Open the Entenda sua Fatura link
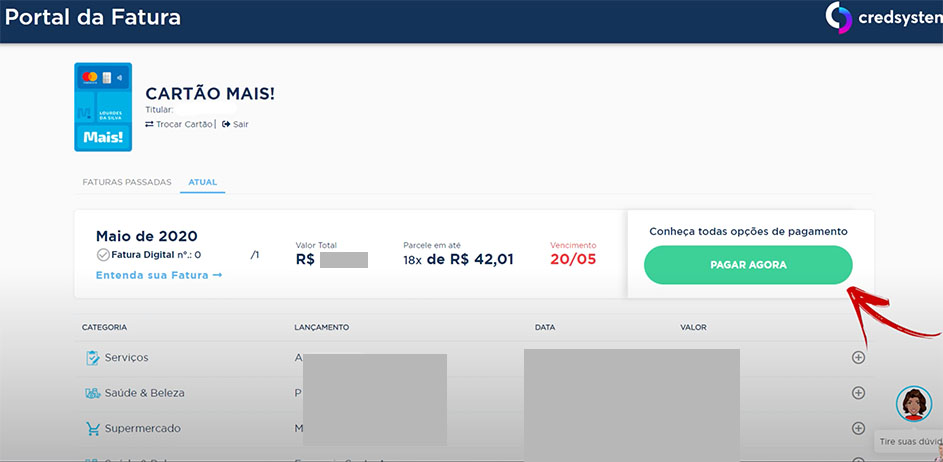The height and width of the screenshot is (462, 943). click(x=158, y=275)
